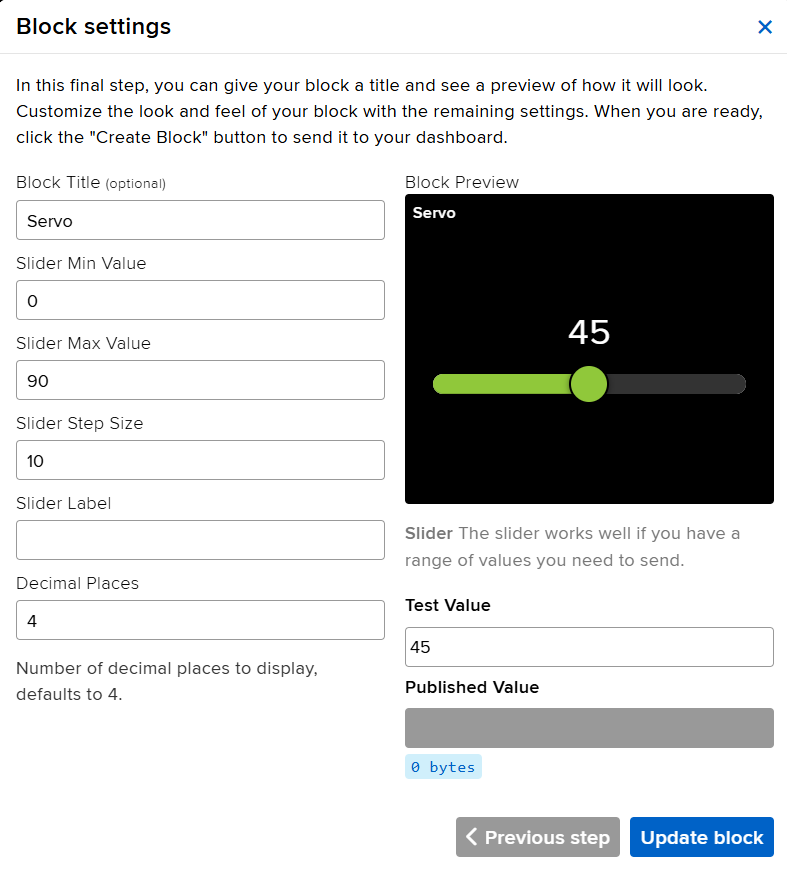Click the Block Title input containing Servo
The width and height of the screenshot is (787, 873).
[x=200, y=220]
